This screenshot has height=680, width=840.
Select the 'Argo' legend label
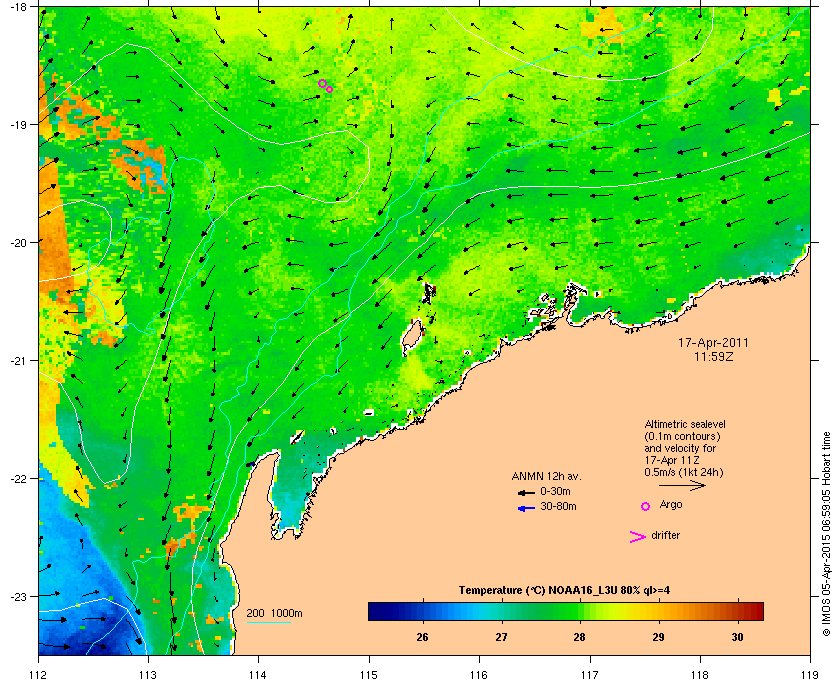[x=671, y=505]
